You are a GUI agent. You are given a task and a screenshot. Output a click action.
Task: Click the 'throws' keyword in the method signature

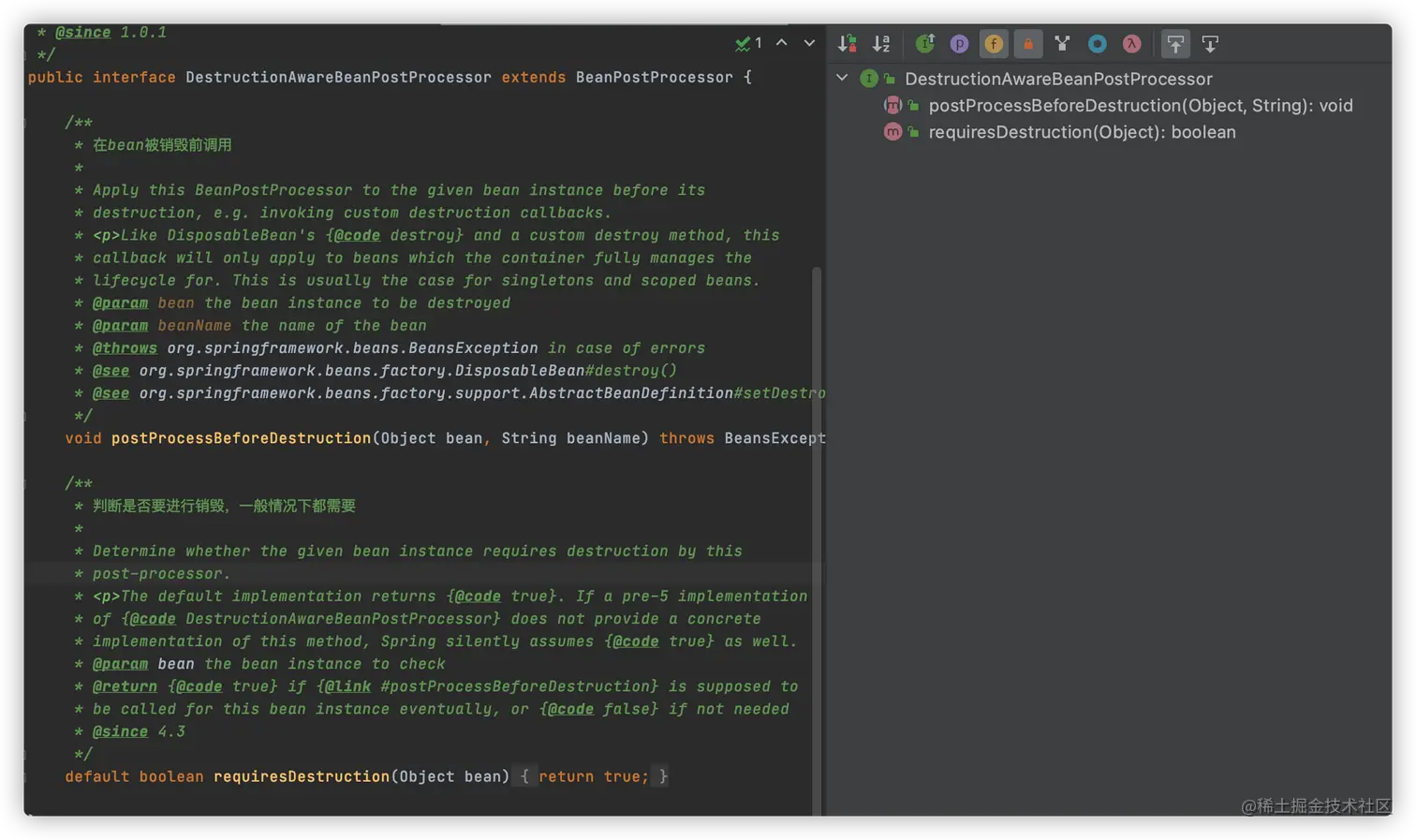[686, 438]
